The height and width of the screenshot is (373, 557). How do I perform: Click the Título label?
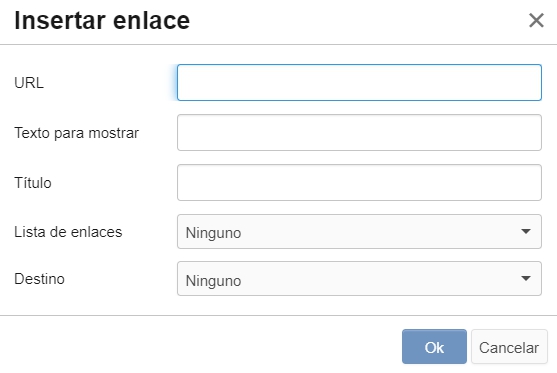(33, 183)
